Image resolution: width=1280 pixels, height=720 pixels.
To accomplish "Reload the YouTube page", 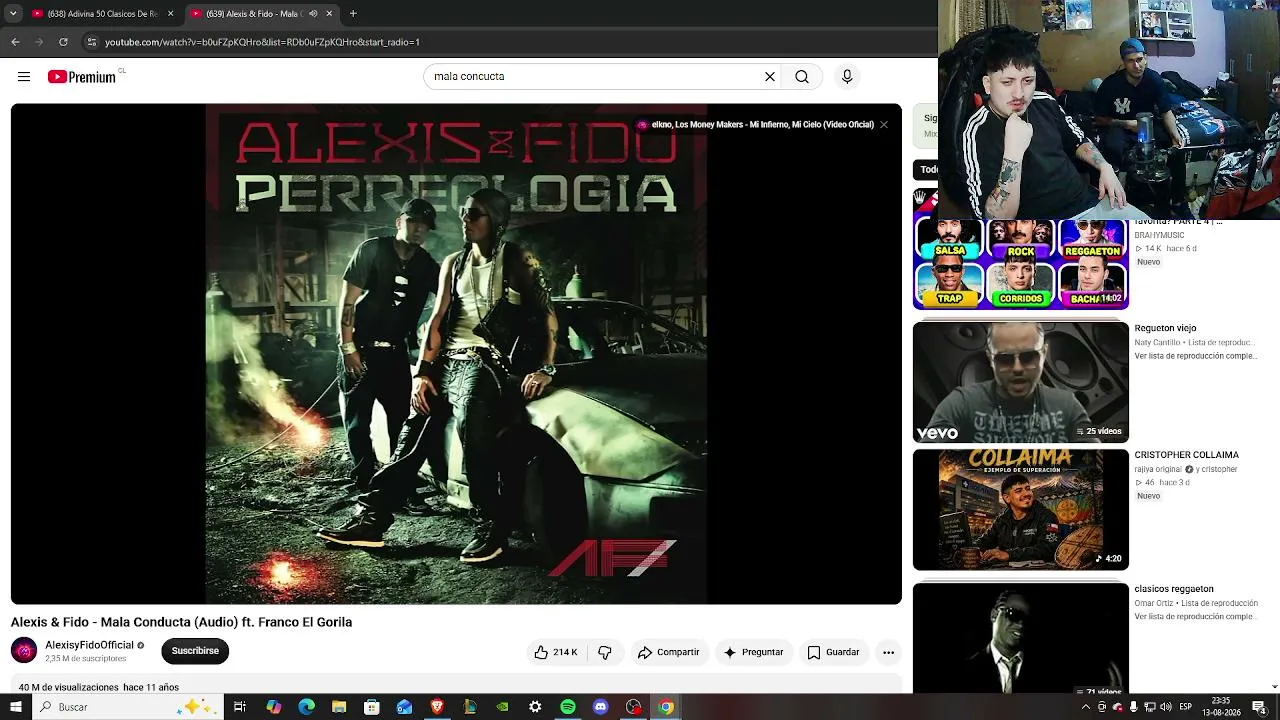I will point(63,42).
